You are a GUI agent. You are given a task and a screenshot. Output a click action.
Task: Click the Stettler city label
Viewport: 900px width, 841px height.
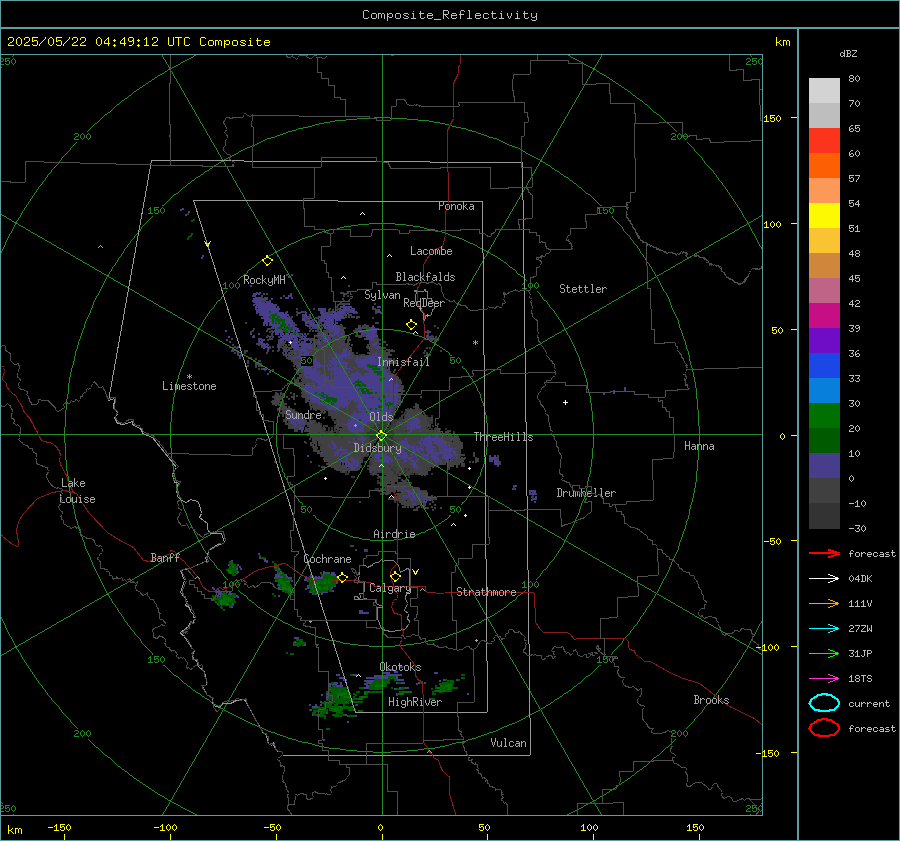point(583,289)
